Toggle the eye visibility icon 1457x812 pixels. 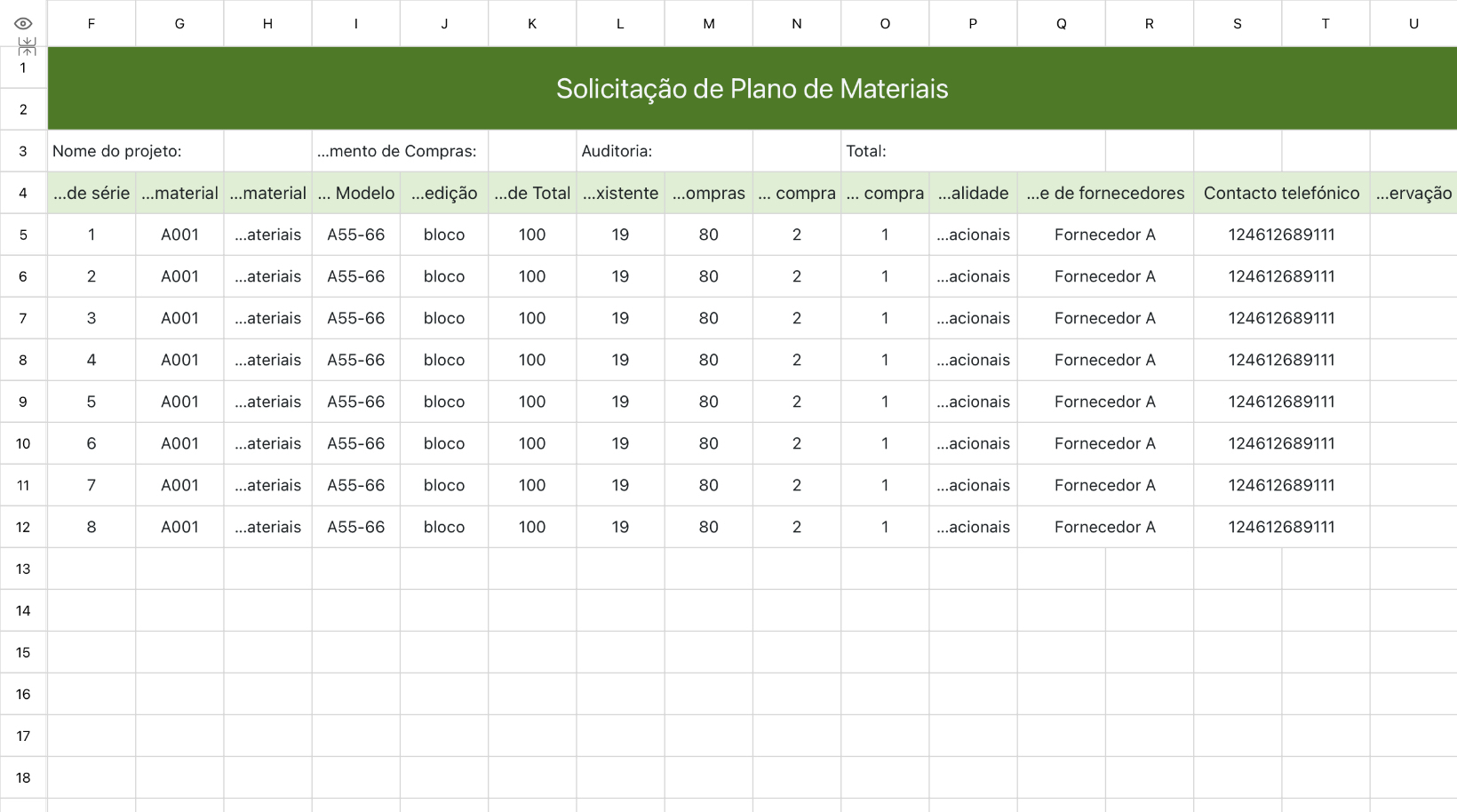pos(23,24)
